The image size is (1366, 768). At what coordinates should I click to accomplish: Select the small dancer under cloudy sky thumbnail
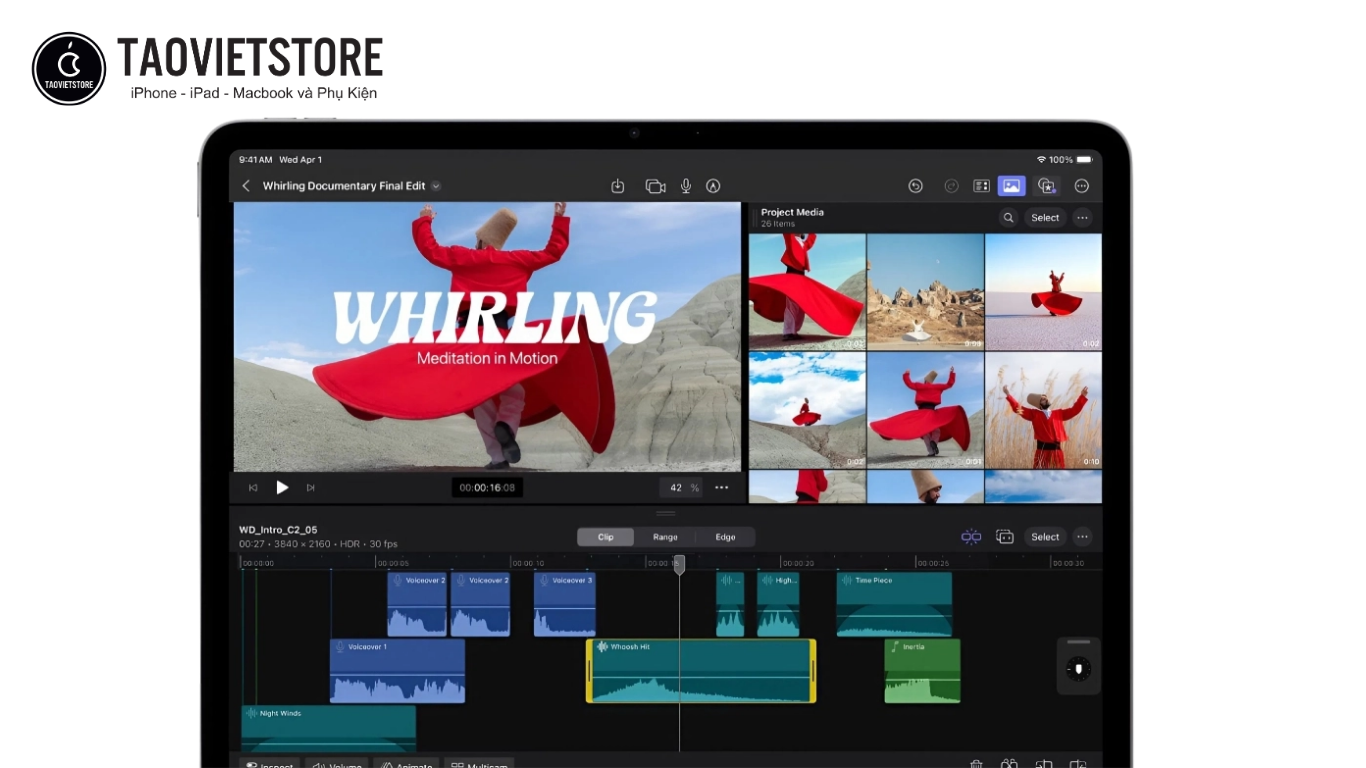[807, 410]
